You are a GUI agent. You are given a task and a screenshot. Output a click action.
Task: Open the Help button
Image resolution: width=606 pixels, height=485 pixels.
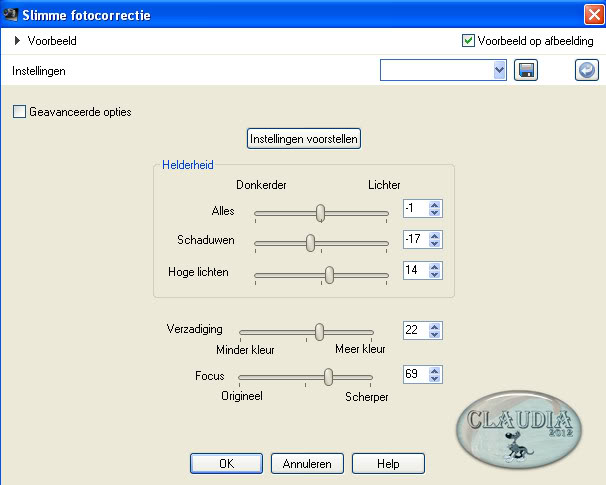388,463
